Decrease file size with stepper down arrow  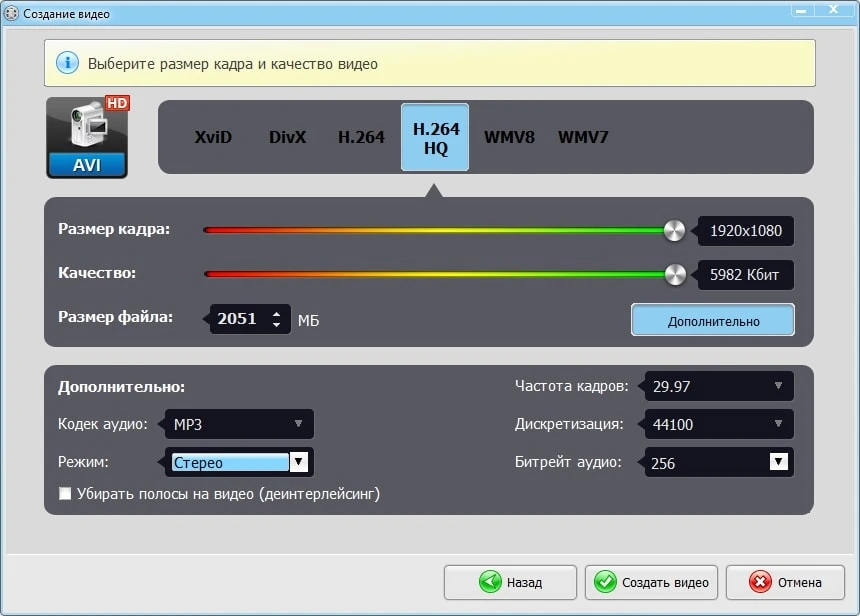pyautogui.click(x=277, y=325)
